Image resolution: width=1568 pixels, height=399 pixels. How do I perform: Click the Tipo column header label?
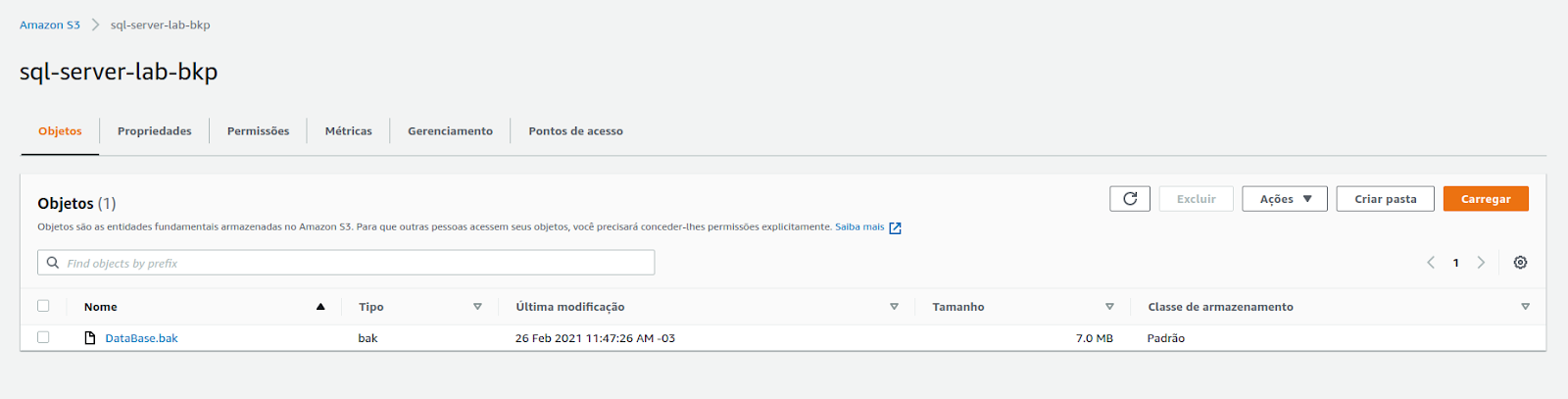(x=371, y=307)
